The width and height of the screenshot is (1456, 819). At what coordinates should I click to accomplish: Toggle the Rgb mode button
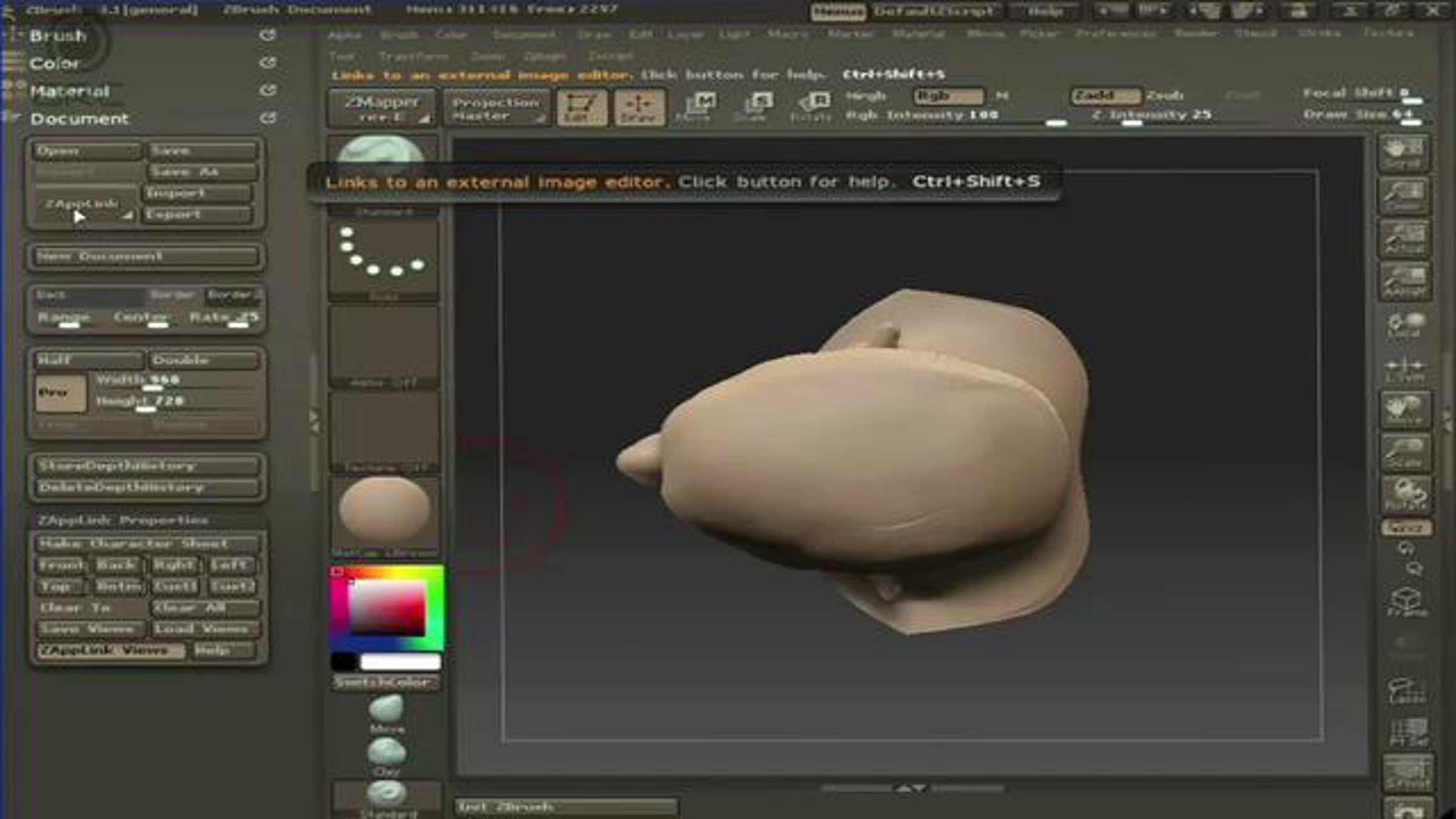948,96
